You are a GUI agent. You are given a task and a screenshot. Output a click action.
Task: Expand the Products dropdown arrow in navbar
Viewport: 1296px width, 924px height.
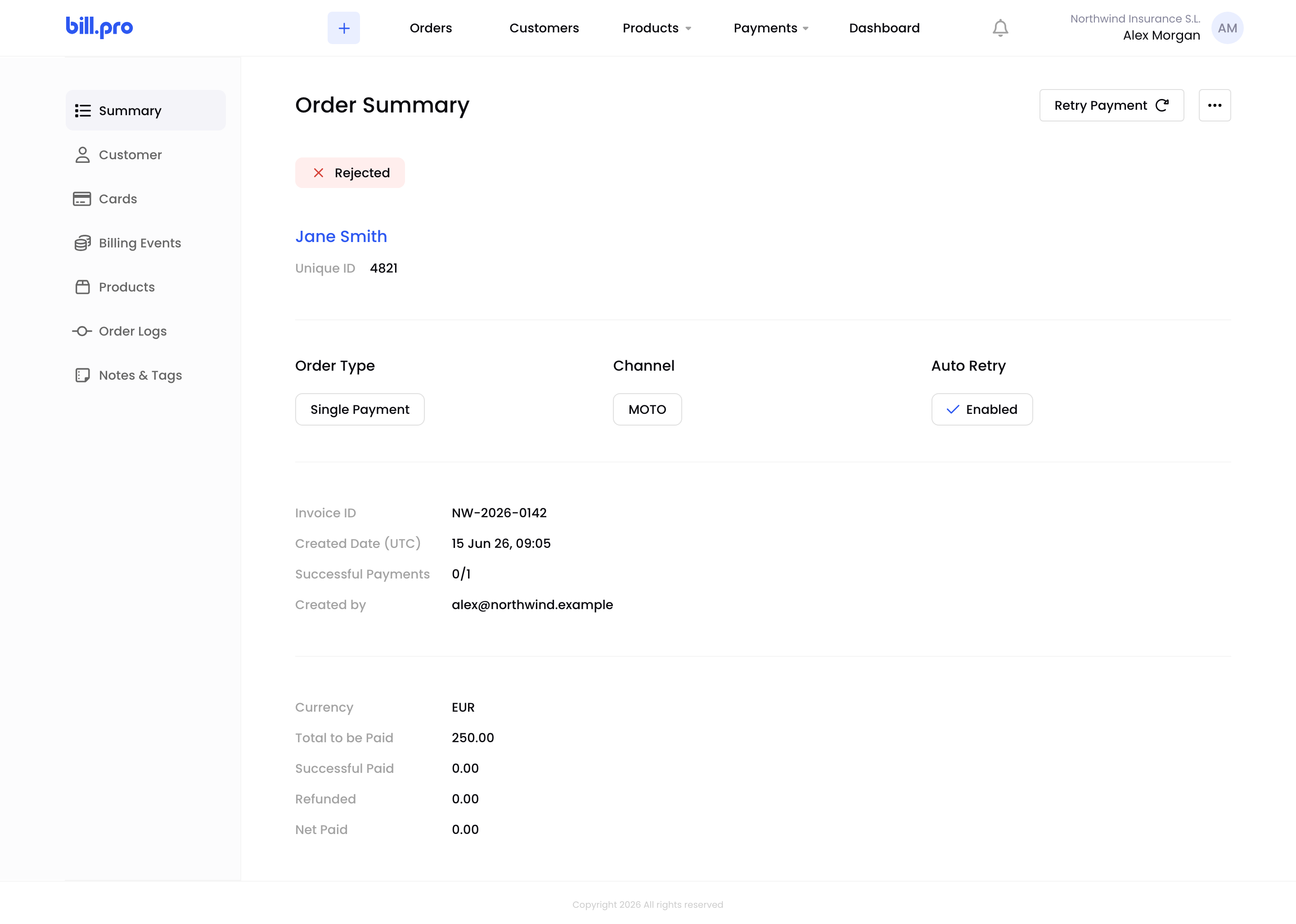[688, 28]
